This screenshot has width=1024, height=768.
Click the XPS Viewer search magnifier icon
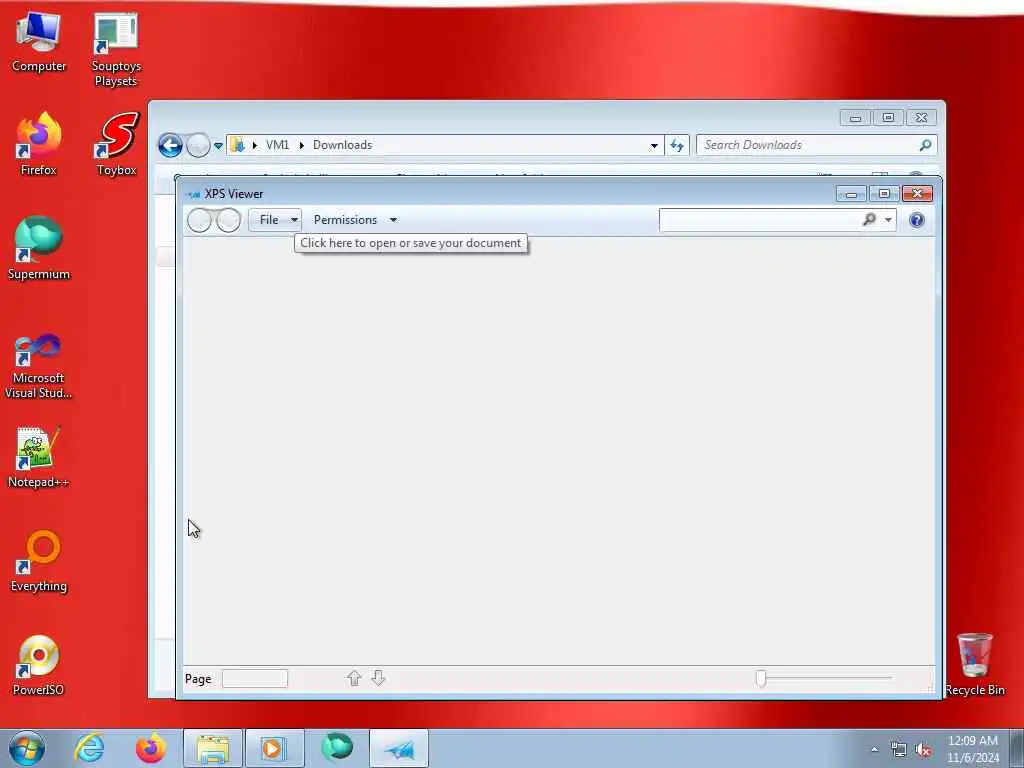click(869, 220)
